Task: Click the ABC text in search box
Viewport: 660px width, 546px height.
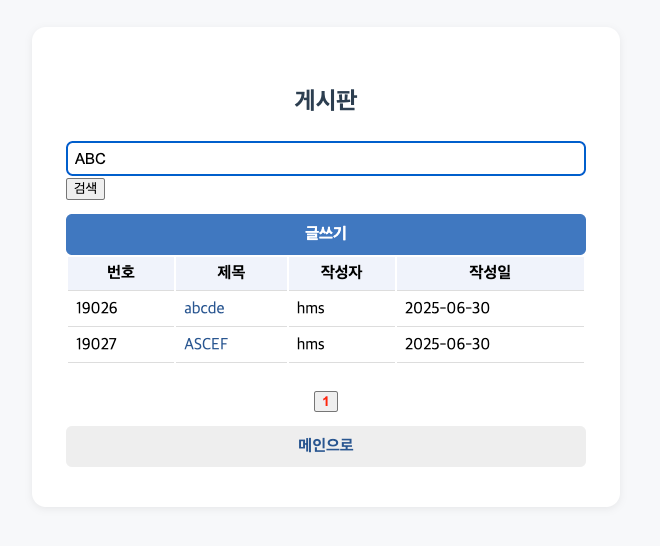Action: (x=90, y=159)
